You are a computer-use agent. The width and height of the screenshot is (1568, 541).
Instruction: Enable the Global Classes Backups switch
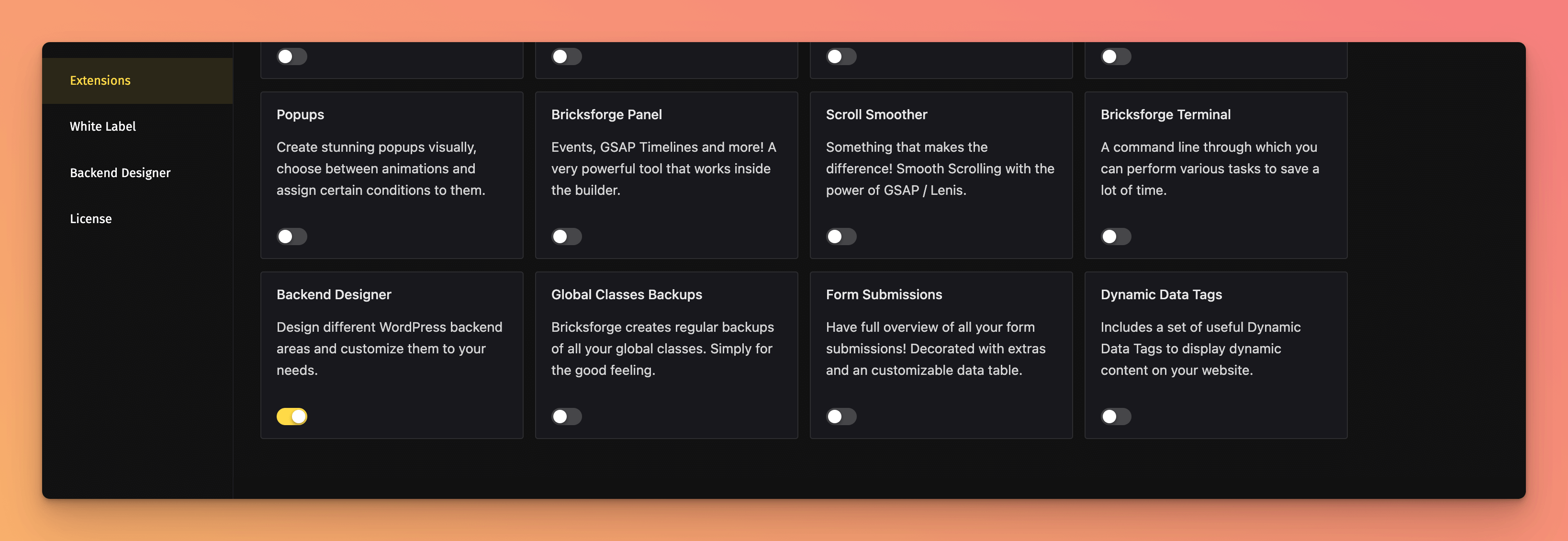pyautogui.click(x=566, y=415)
